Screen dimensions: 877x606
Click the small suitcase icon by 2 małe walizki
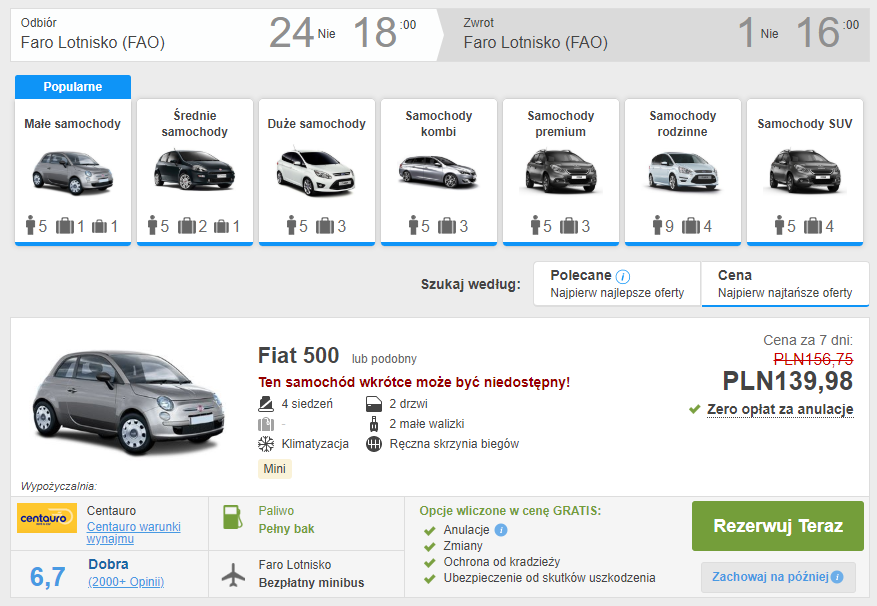click(374, 424)
